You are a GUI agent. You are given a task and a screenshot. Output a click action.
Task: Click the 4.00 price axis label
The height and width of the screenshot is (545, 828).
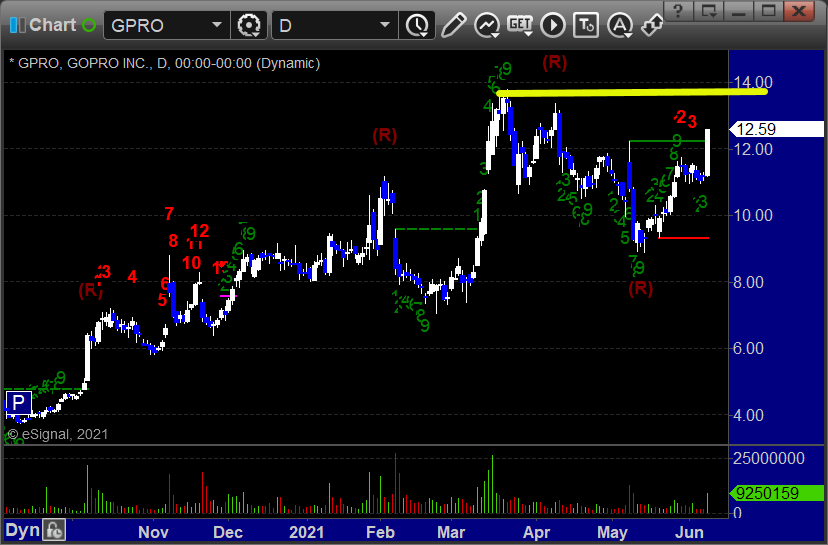748,415
